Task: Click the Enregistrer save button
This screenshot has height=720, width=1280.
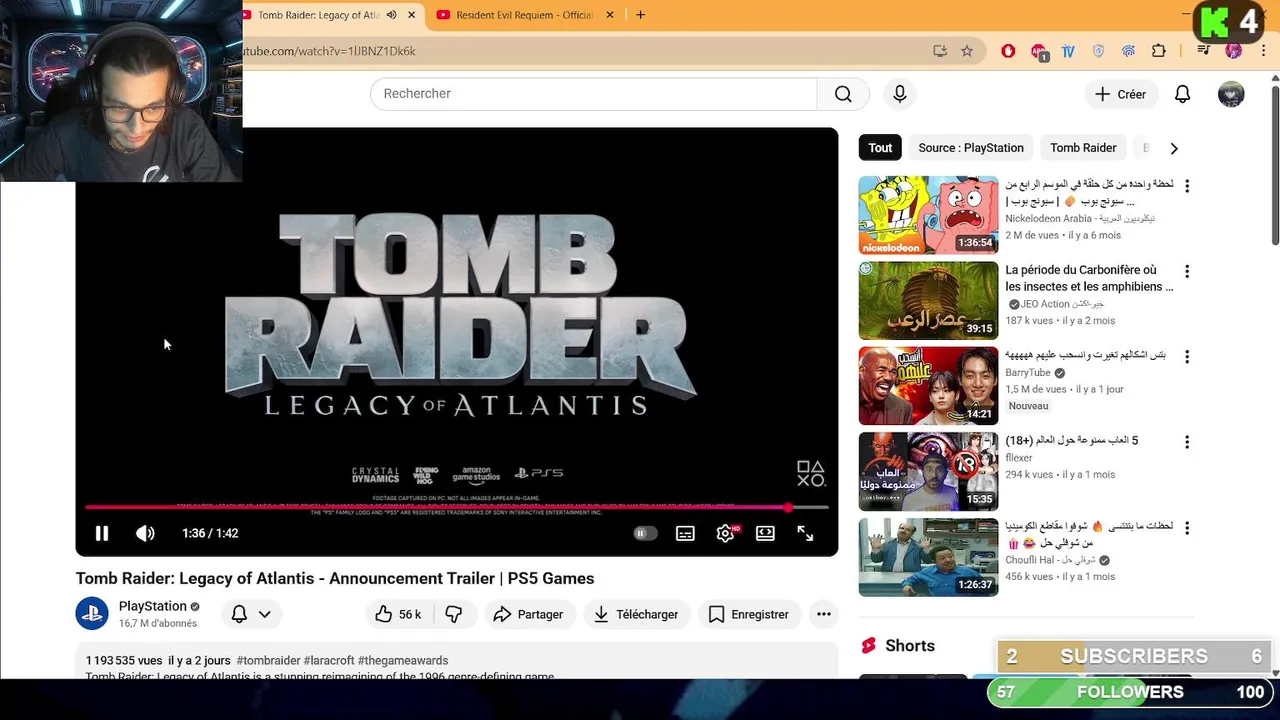Action: click(748, 615)
